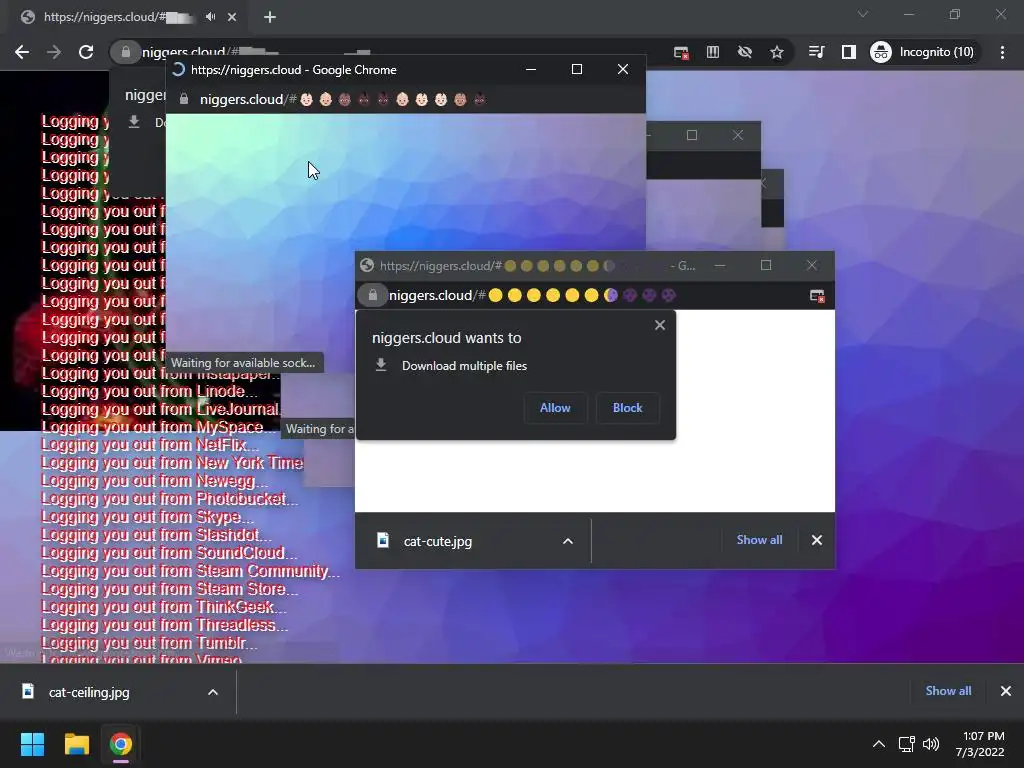Open network status tray icon

[906, 744]
